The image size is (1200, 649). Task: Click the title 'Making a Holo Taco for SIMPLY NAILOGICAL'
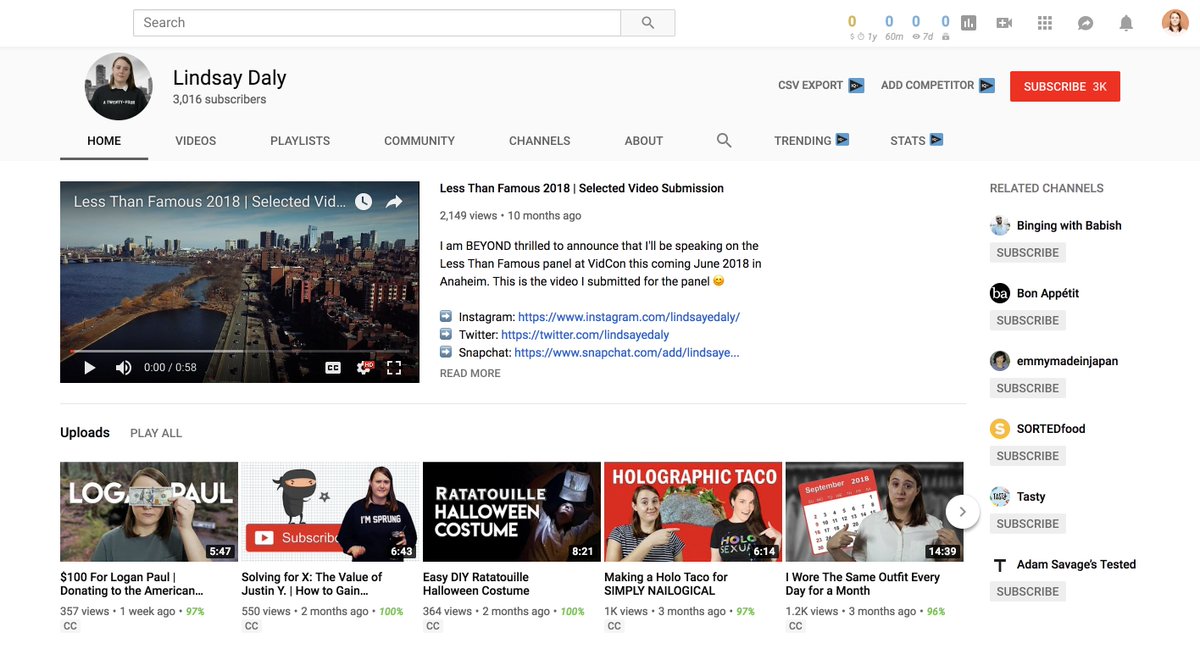click(x=666, y=584)
